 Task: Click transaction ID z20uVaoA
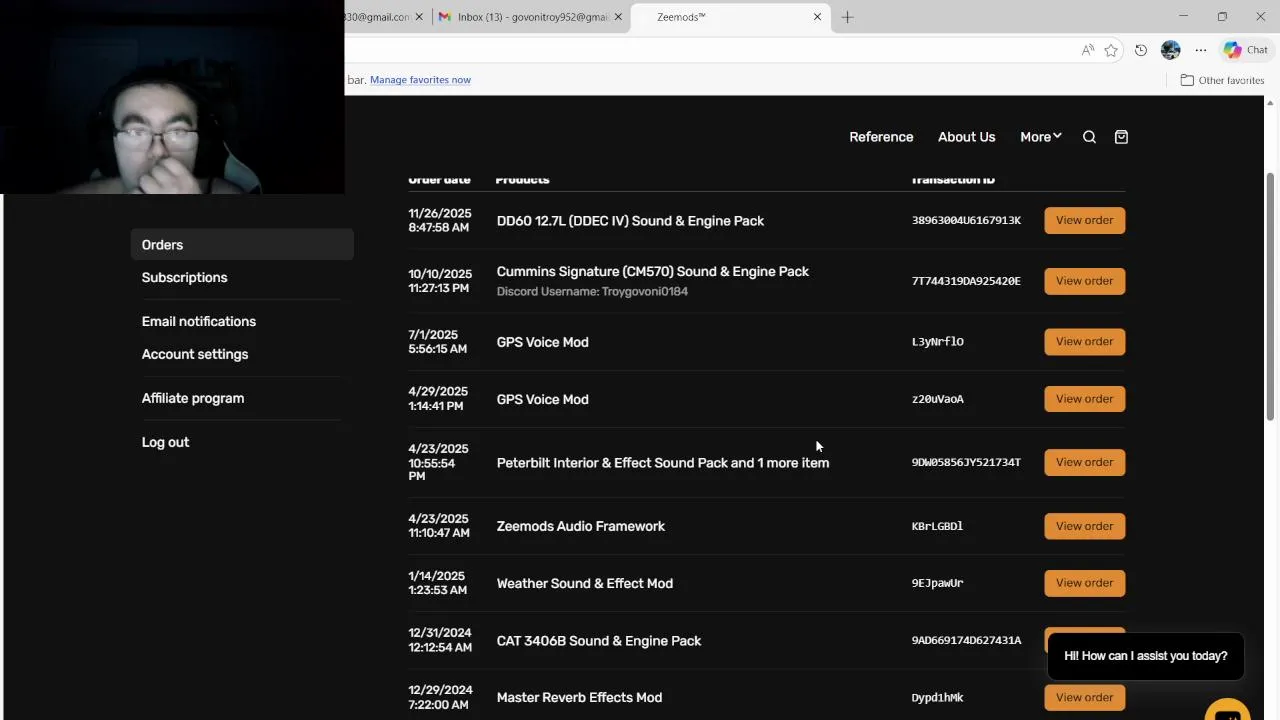tap(938, 399)
